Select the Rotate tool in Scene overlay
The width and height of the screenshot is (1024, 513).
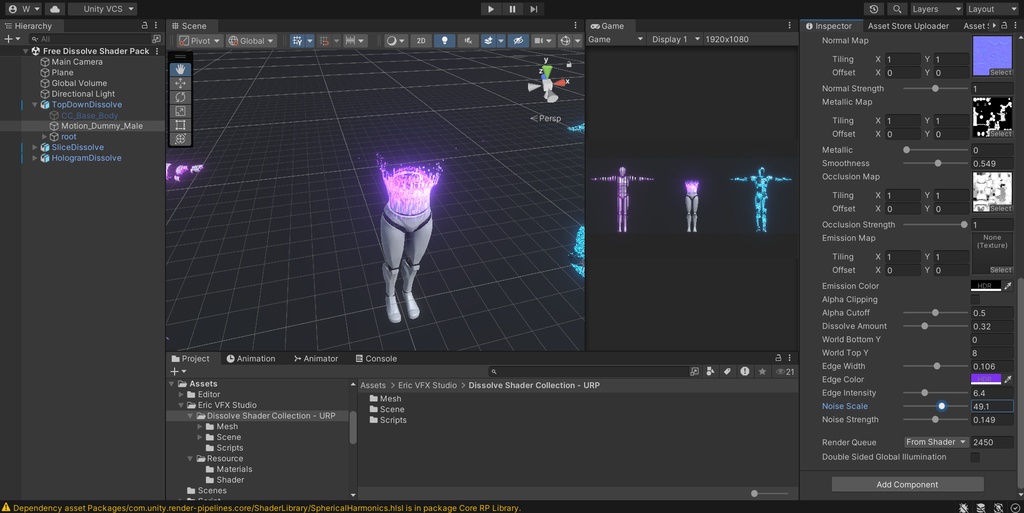180,97
